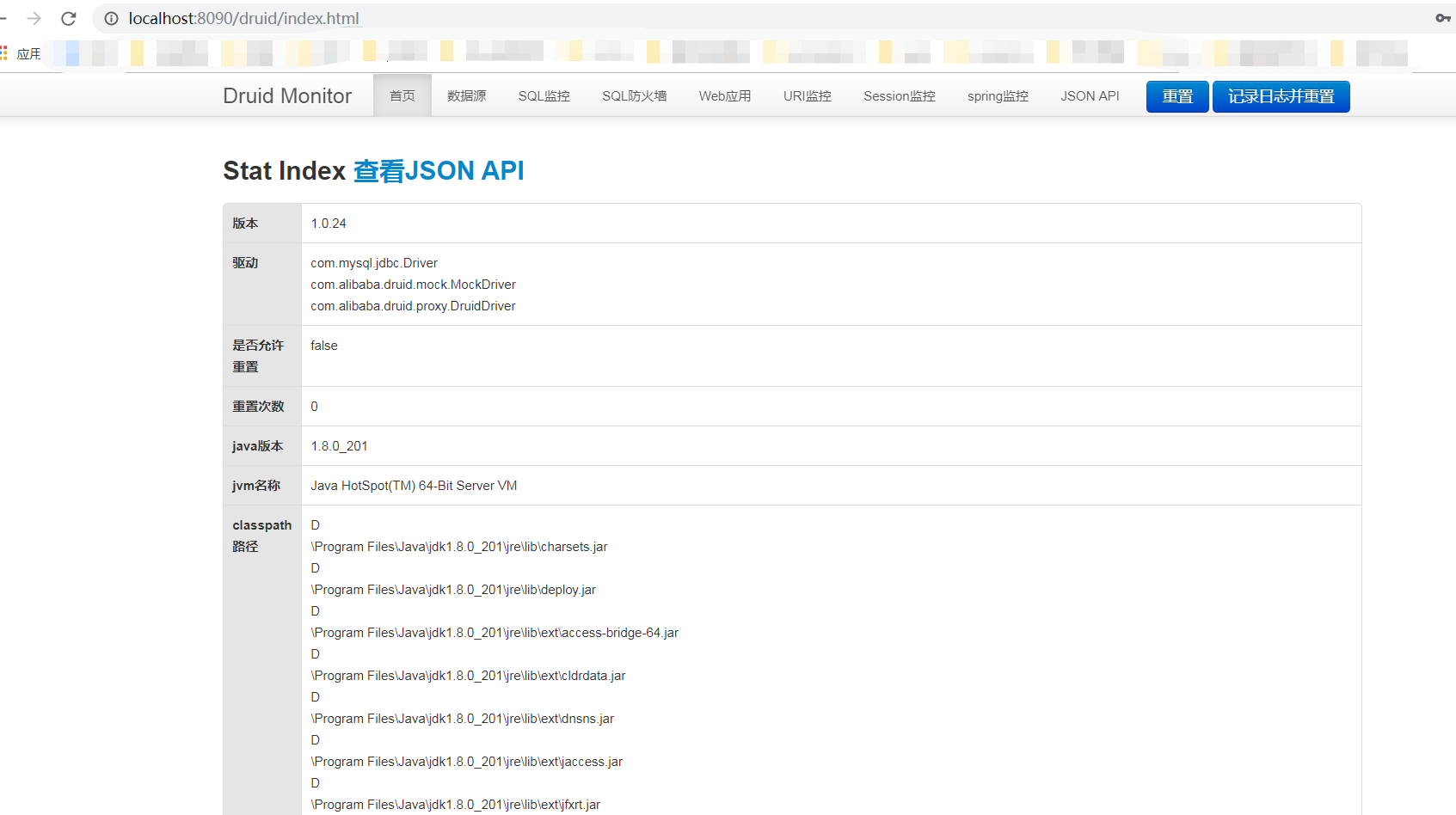Navigate to the URI监控 tab
Image resolution: width=1456 pixels, height=815 pixels.
pyautogui.click(x=808, y=95)
